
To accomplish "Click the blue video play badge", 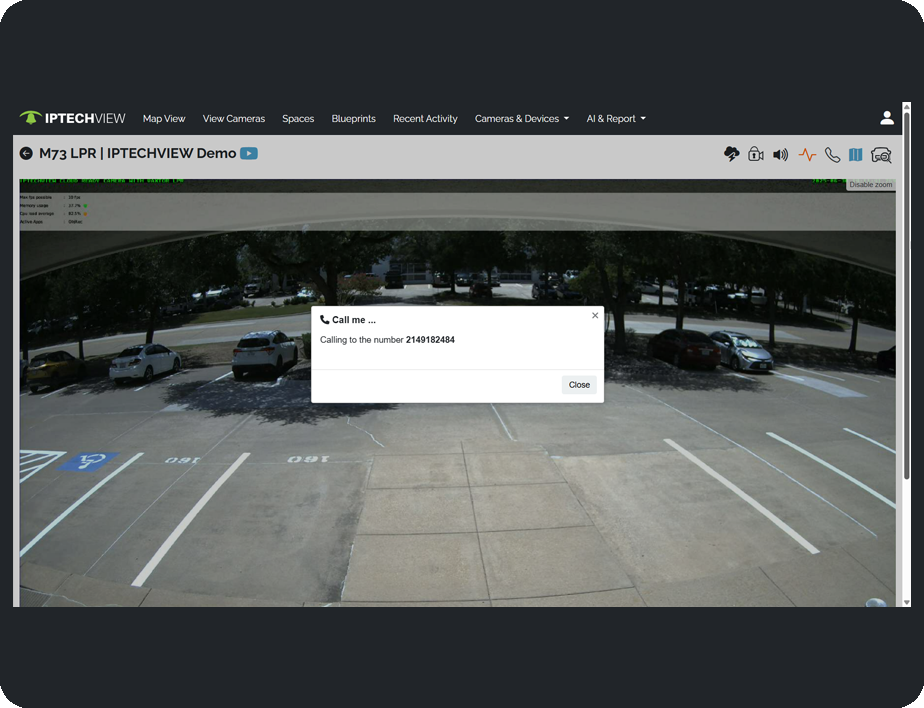I will pos(249,153).
